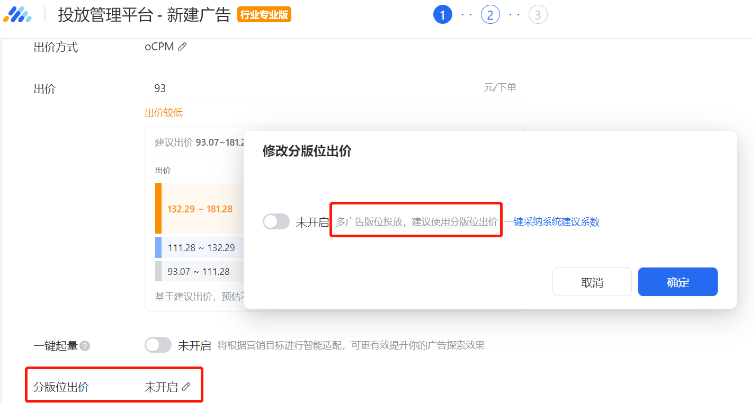Edit the oCPM bidding method pencil icon

pos(182,47)
